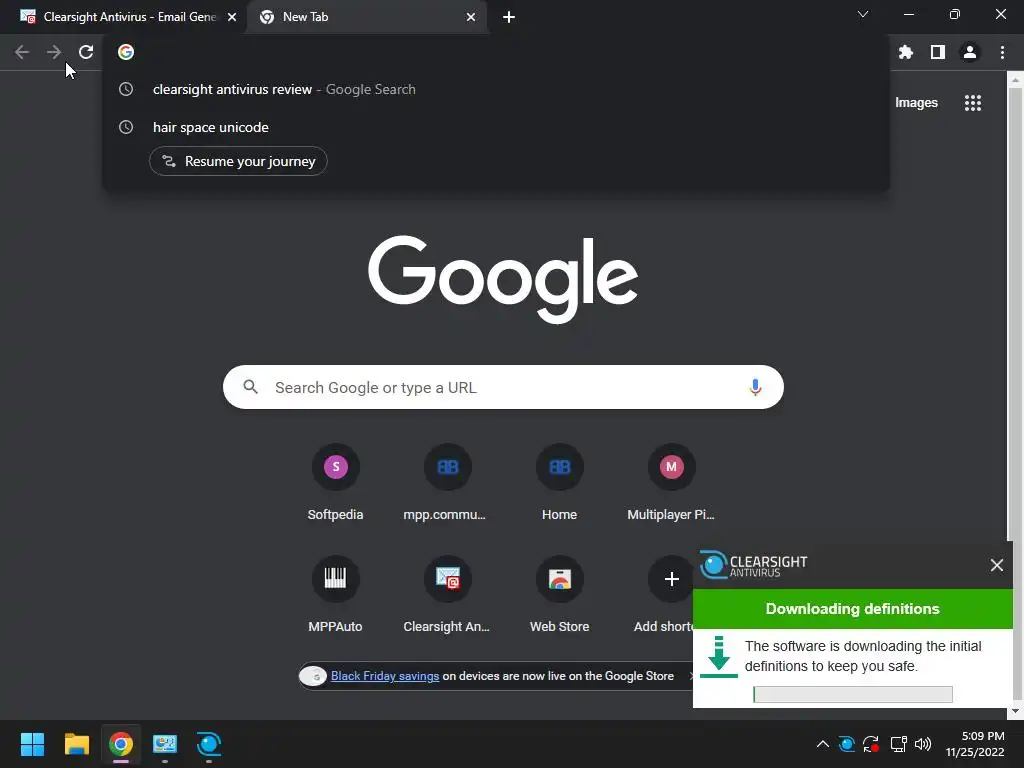The image size is (1024, 768).
Task: Open the Softpedia shortcut
Action: (x=336, y=482)
